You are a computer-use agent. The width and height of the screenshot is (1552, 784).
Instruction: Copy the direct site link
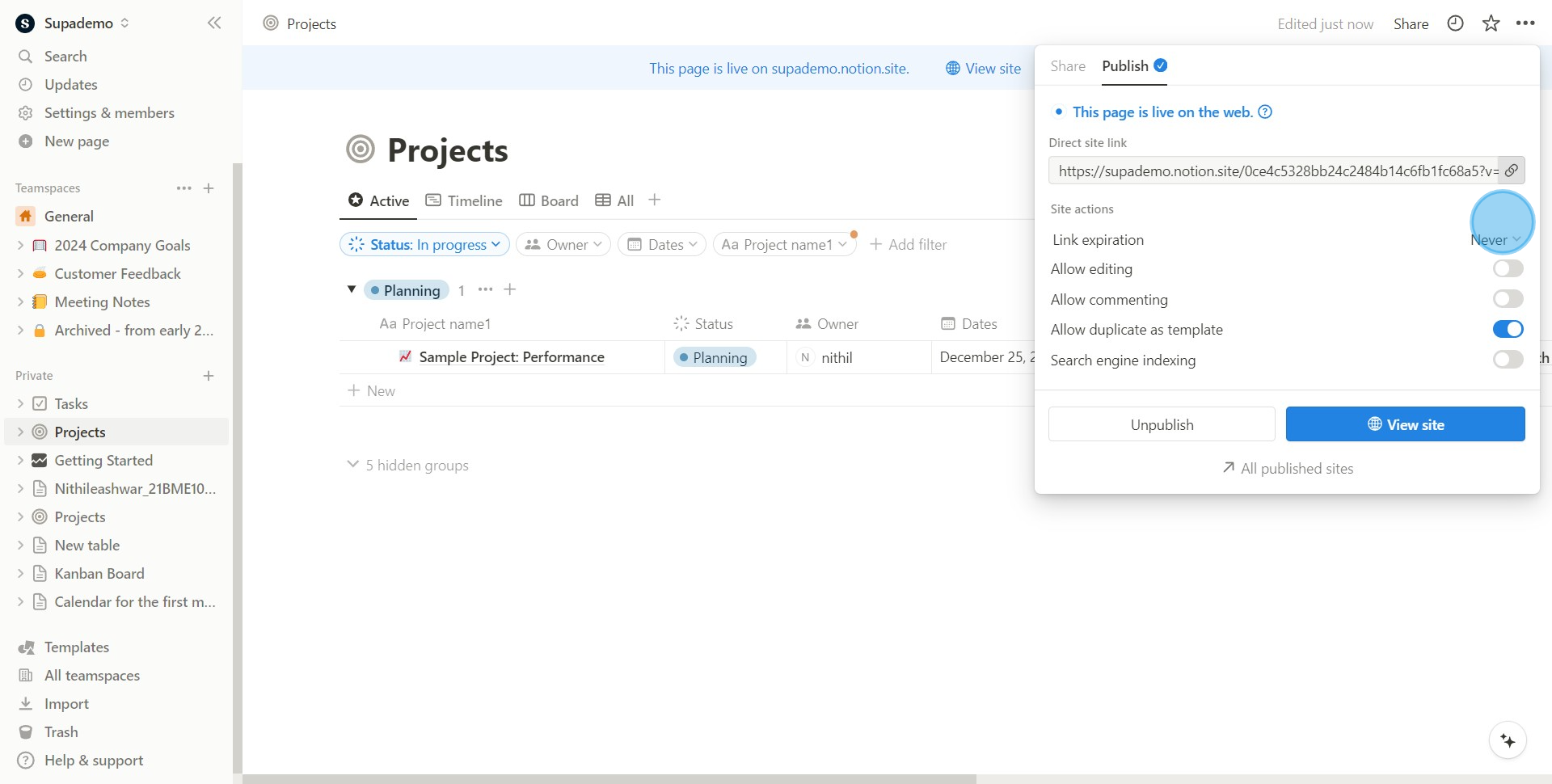coord(1512,171)
